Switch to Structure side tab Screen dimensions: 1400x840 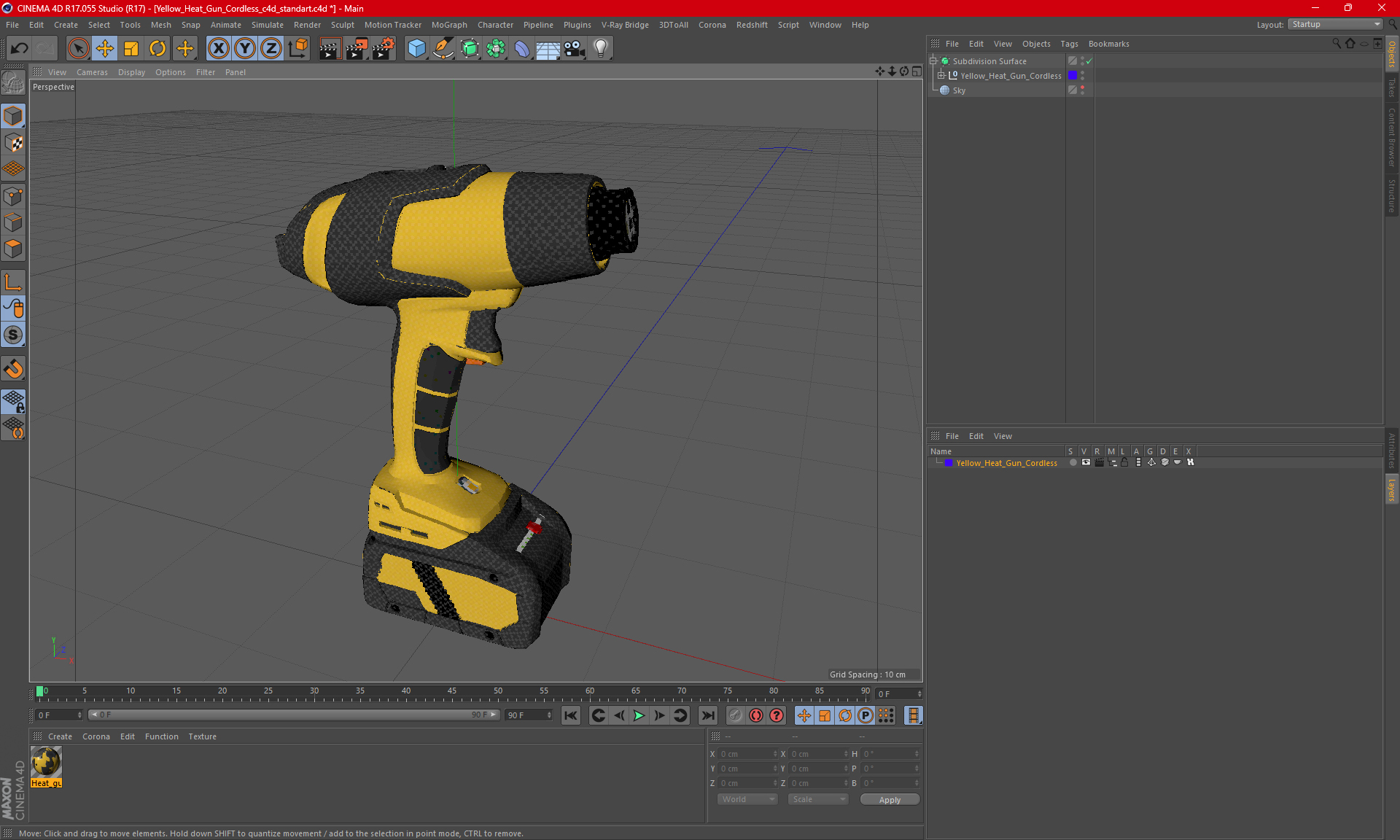click(1391, 195)
